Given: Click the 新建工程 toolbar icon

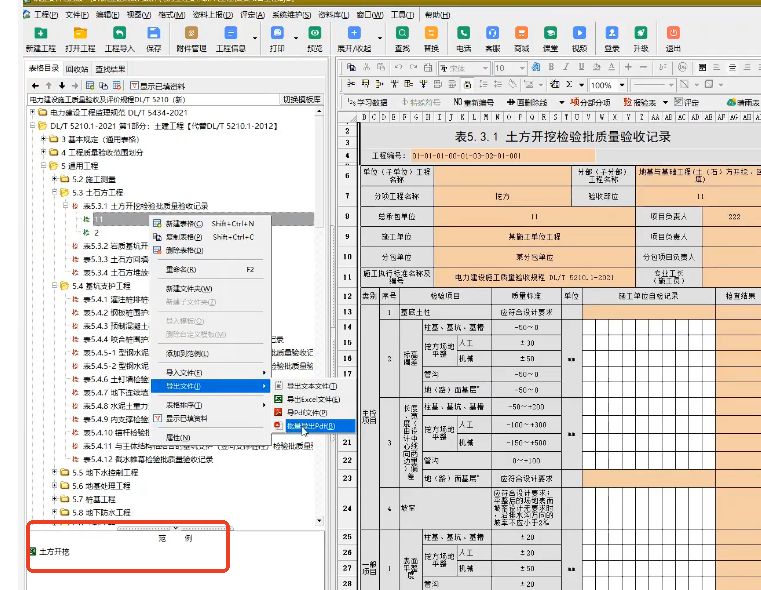Looking at the screenshot, I should tap(40, 33).
